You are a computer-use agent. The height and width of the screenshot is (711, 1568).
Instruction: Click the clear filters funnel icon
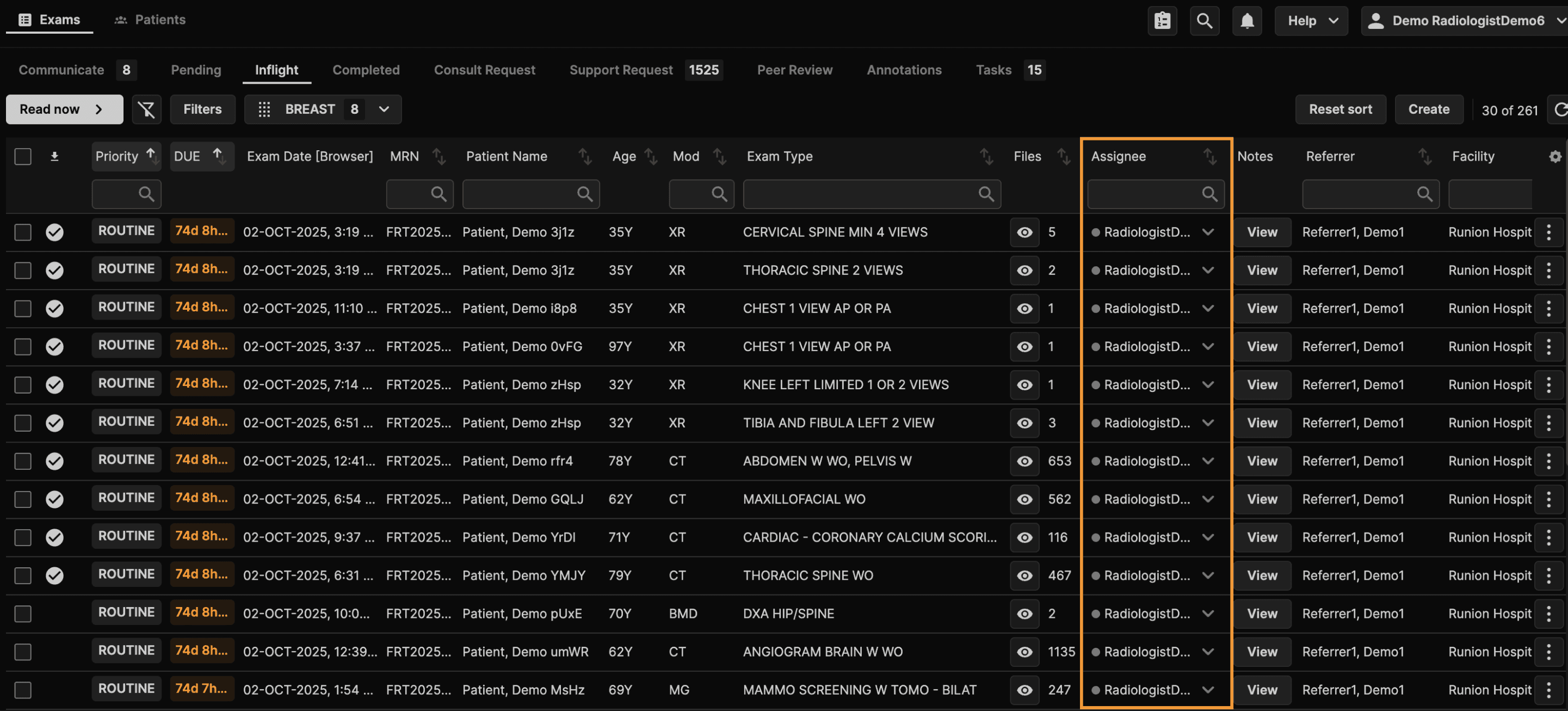tap(146, 109)
